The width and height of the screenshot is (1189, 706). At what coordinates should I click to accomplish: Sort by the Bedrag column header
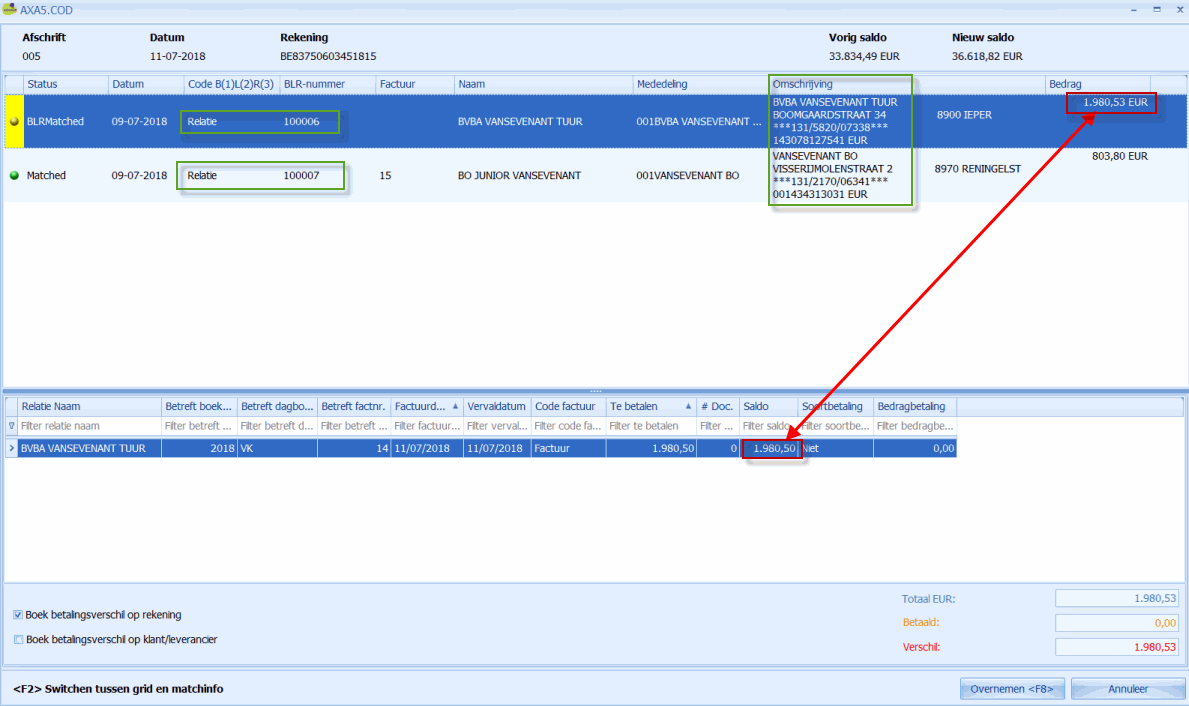click(x=1096, y=84)
